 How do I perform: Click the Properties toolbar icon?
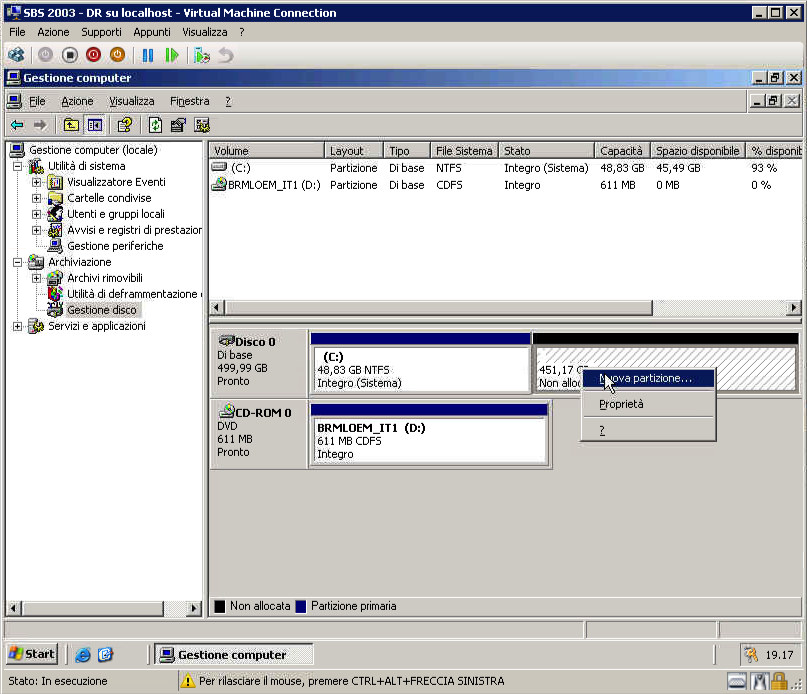(178, 125)
